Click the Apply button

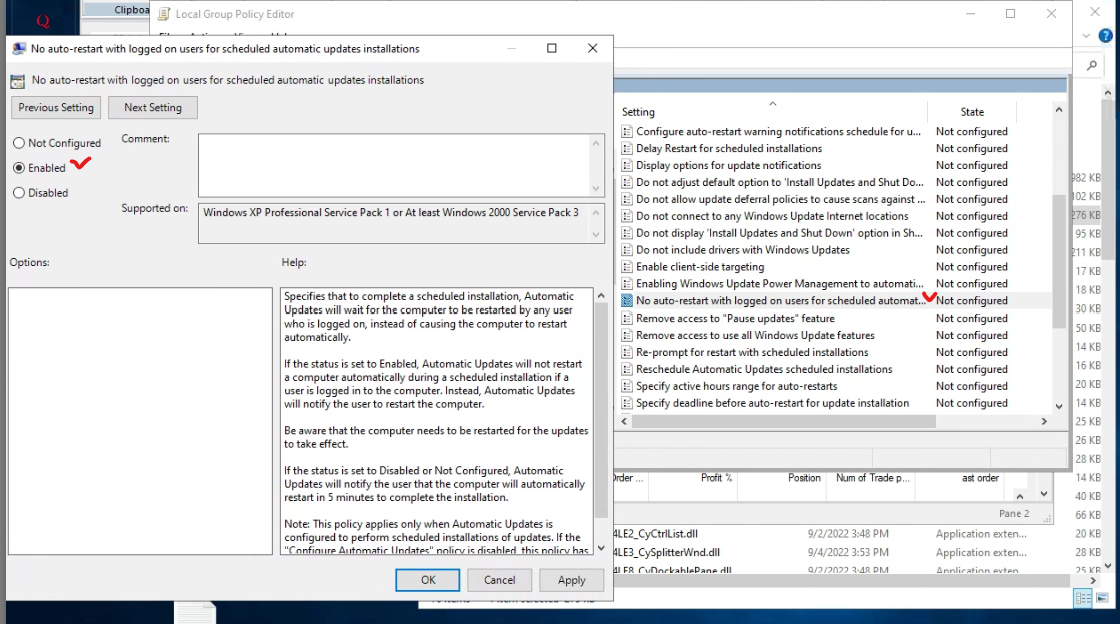tap(571, 580)
